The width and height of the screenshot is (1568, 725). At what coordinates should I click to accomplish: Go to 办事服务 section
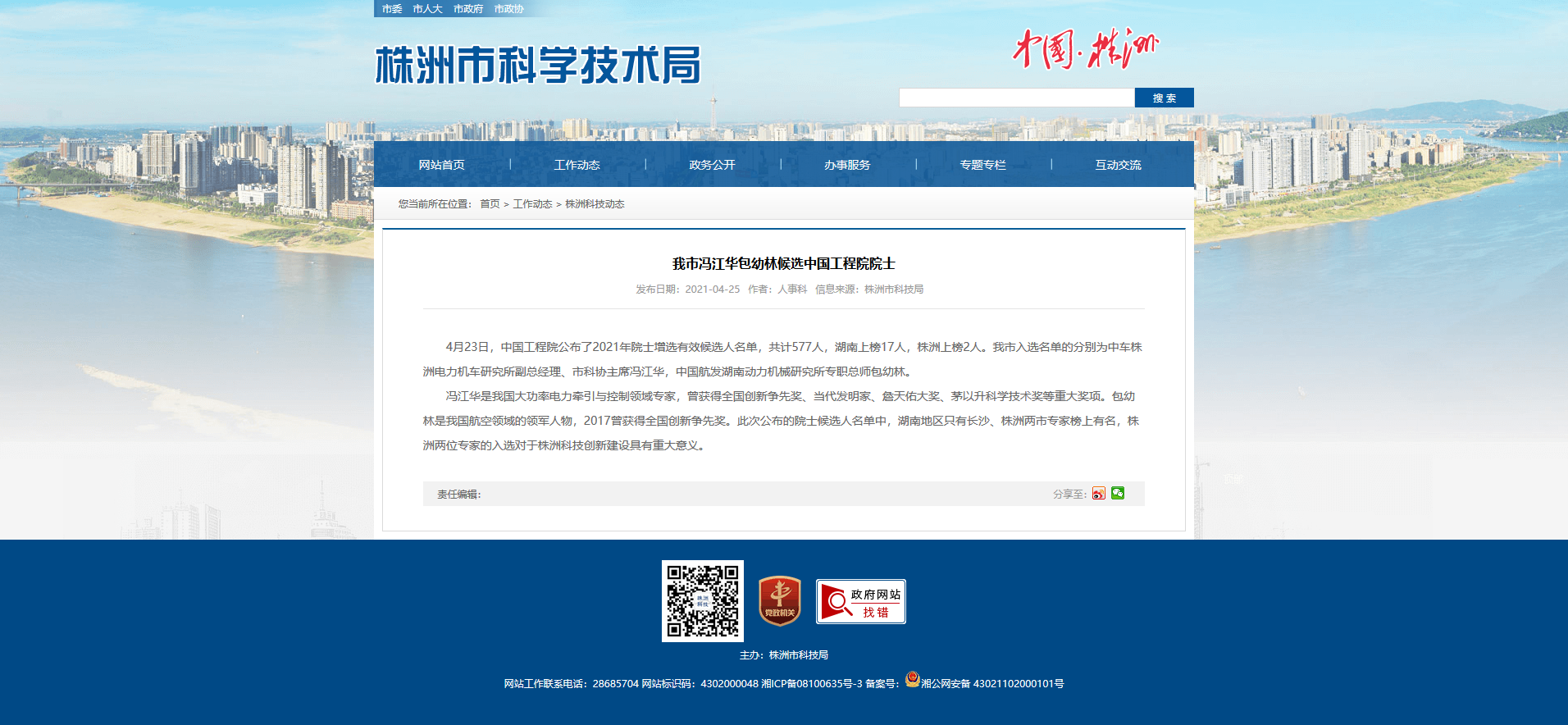847,165
